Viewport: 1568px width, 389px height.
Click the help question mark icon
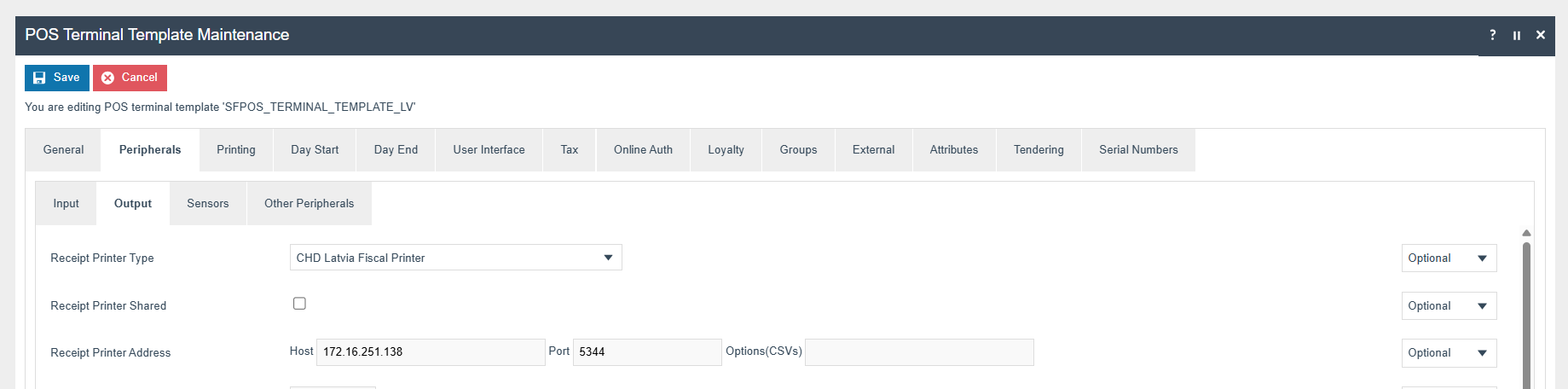pyautogui.click(x=1492, y=35)
